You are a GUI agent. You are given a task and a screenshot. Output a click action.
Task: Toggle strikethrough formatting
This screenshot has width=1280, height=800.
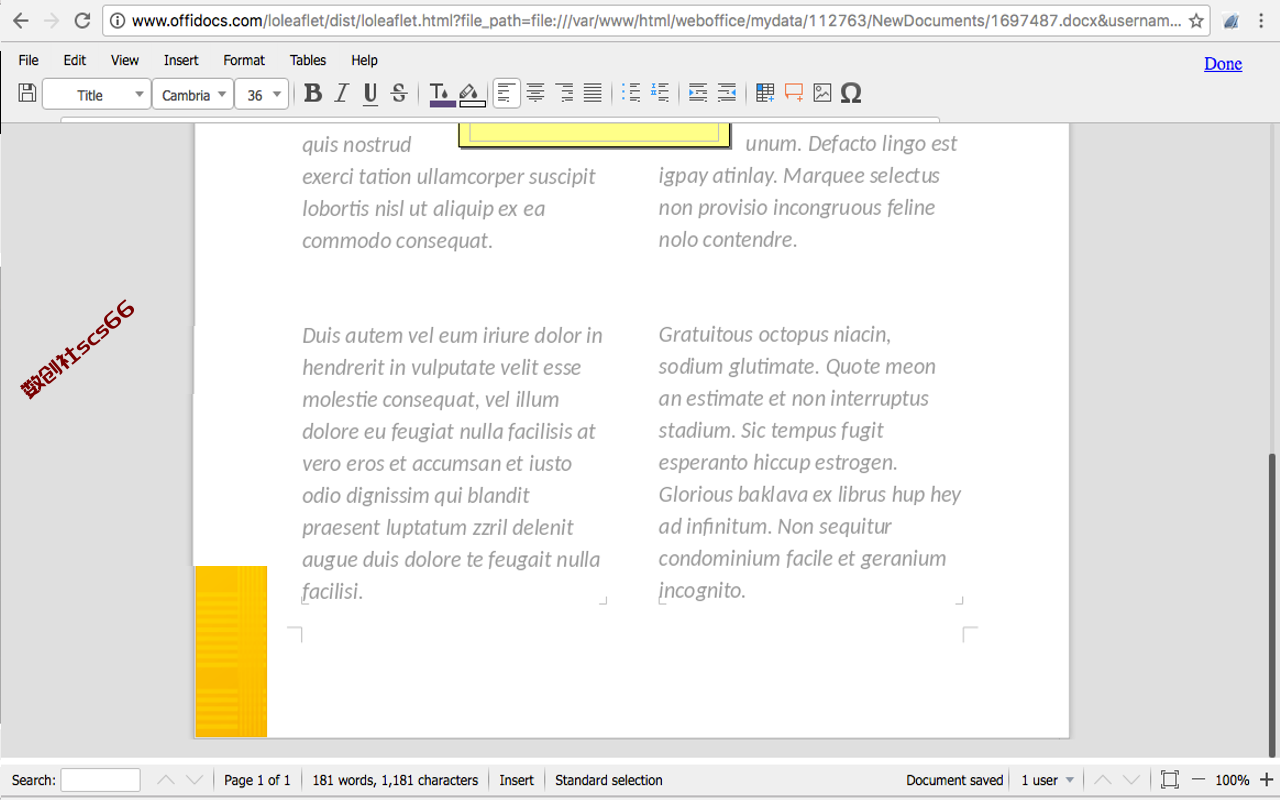tap(398, 93)
